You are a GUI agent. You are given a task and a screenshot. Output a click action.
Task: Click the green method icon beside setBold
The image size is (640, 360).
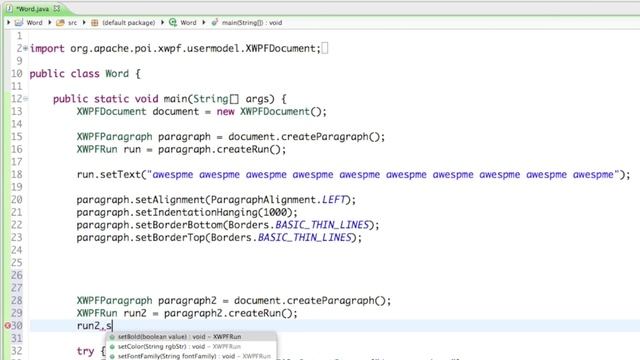pyautogui.click(x=112, y=337)
